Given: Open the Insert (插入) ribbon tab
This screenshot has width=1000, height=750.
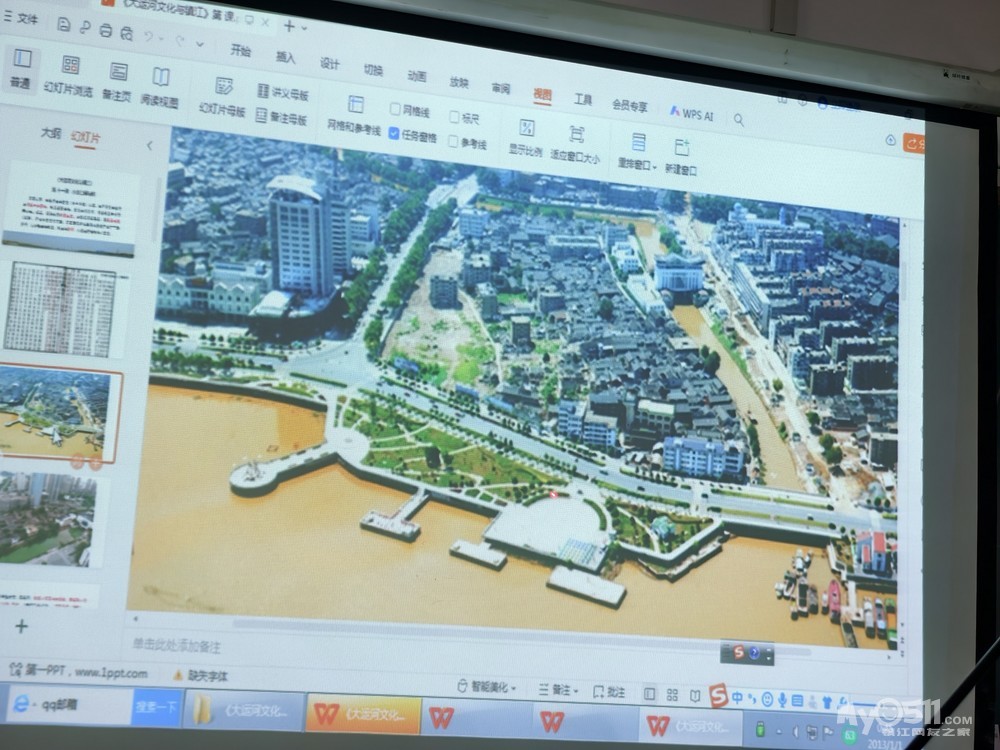Looking at the screenshot, I should pyautogui.click(x=285, y=57).
